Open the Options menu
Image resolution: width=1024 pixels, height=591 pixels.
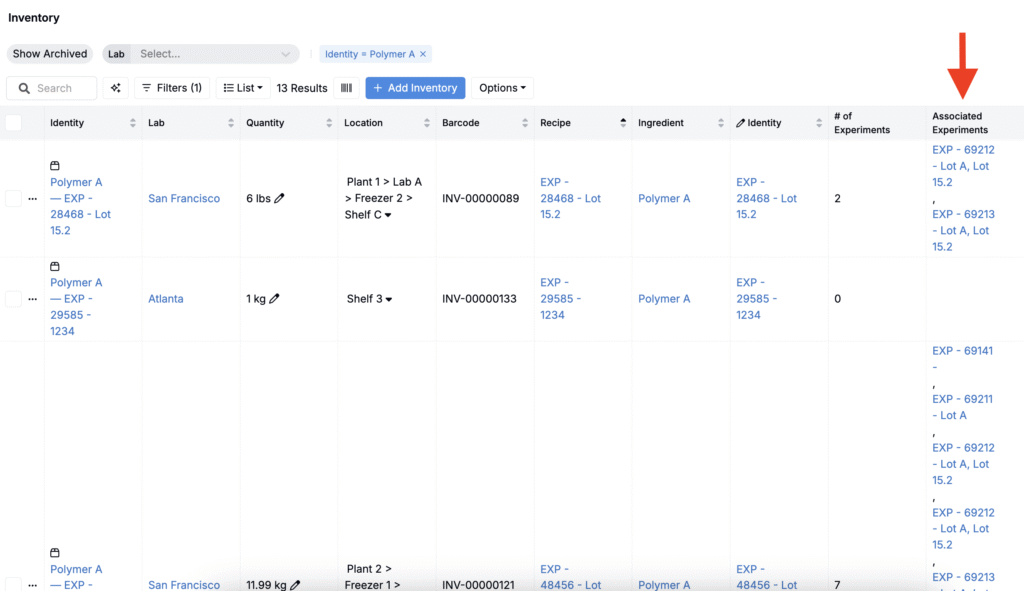[x=502, y=88]
